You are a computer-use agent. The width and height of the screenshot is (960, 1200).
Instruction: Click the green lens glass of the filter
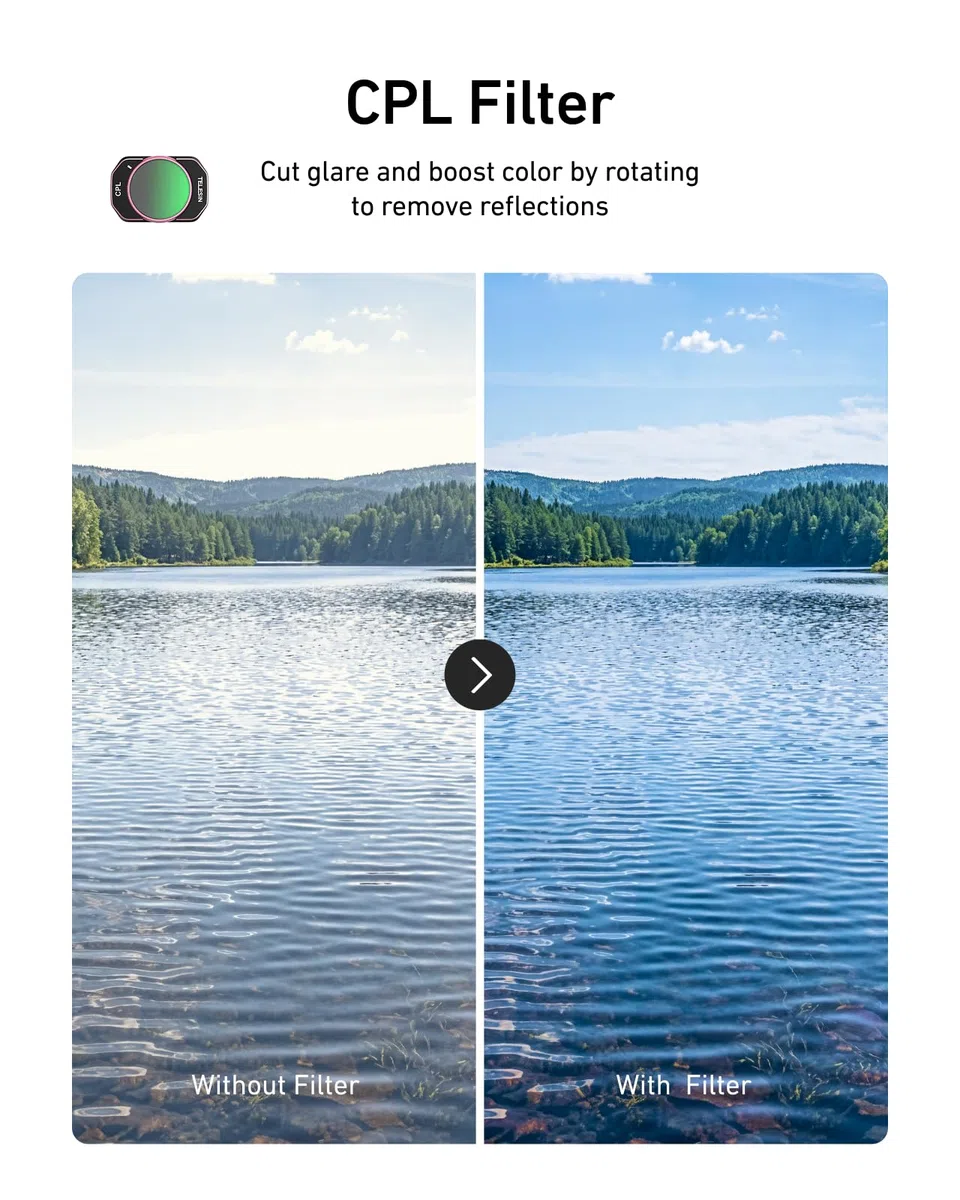[x=159, y=189]
